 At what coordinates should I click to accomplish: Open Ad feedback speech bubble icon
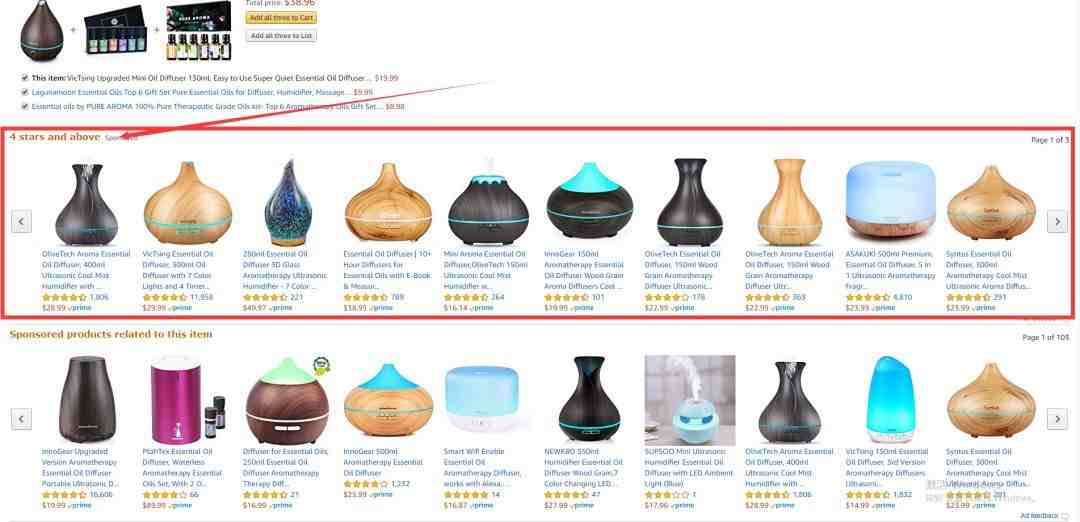click(1066, 516)
